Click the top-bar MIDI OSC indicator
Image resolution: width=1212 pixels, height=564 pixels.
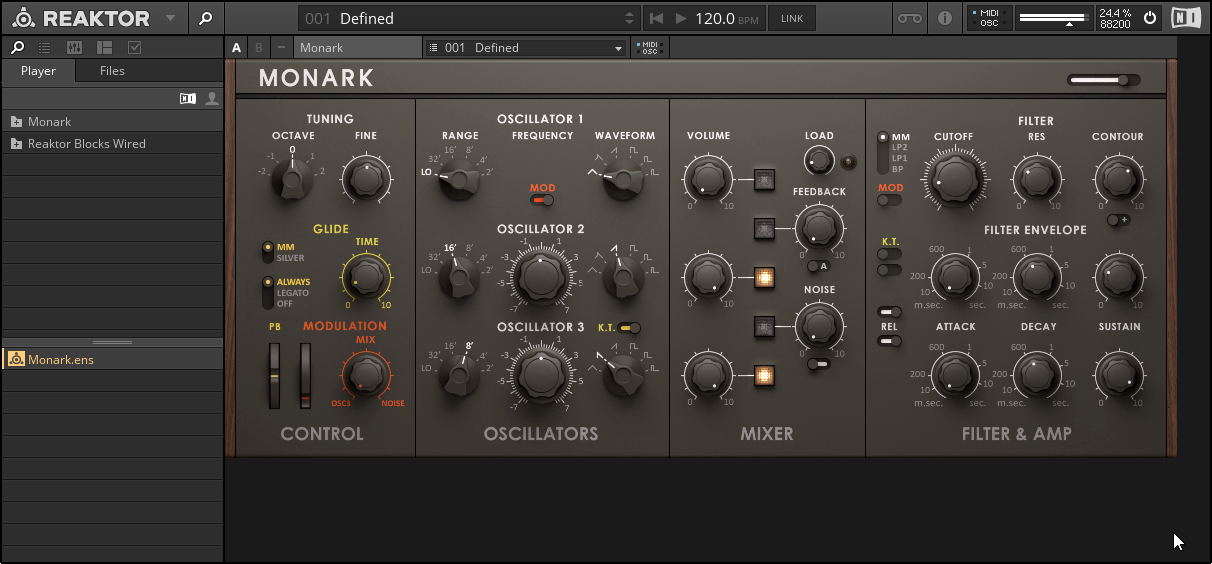pos(987,18)
